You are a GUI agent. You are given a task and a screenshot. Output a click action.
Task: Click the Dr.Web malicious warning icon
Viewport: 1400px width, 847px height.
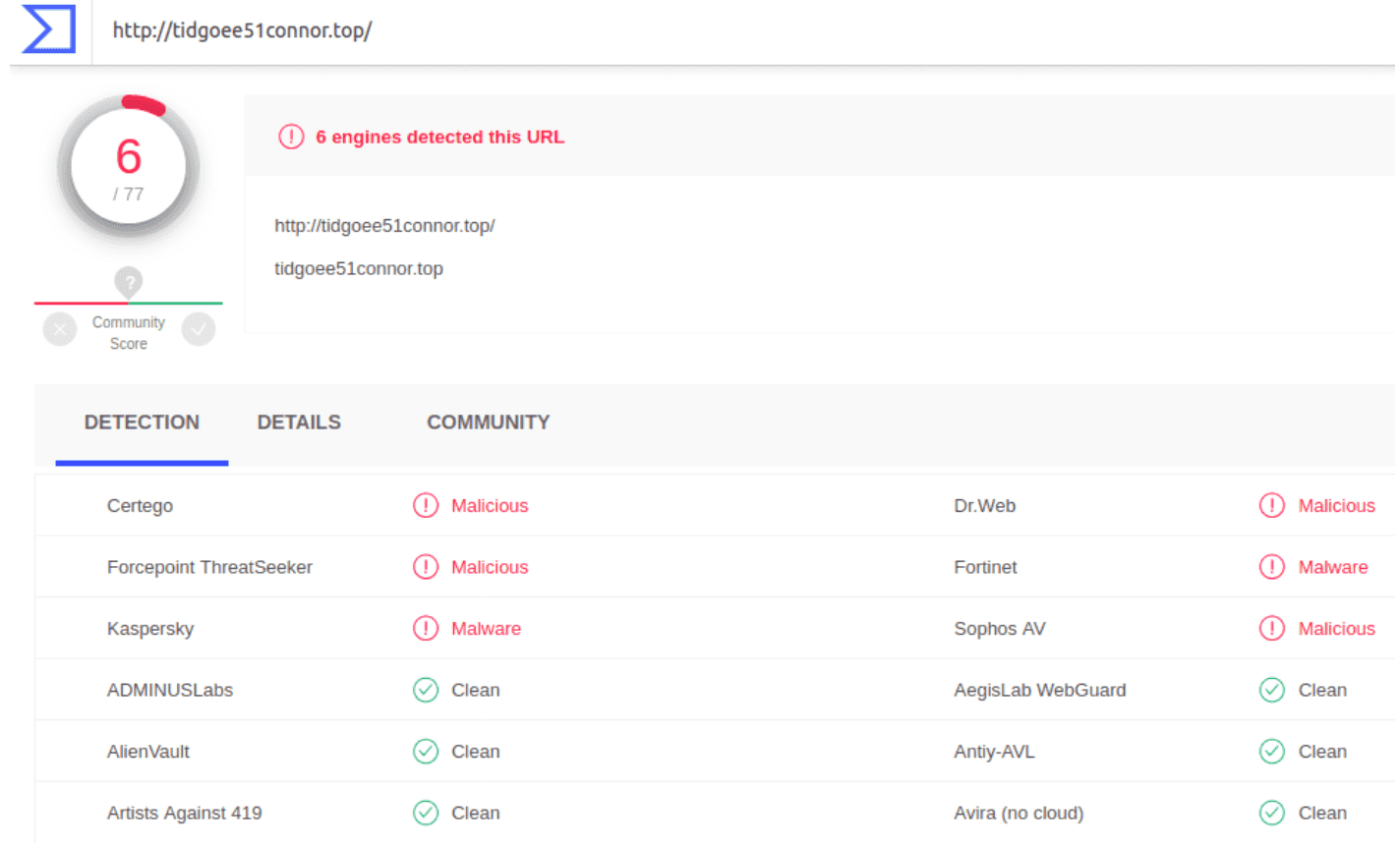coord(1271,506)
